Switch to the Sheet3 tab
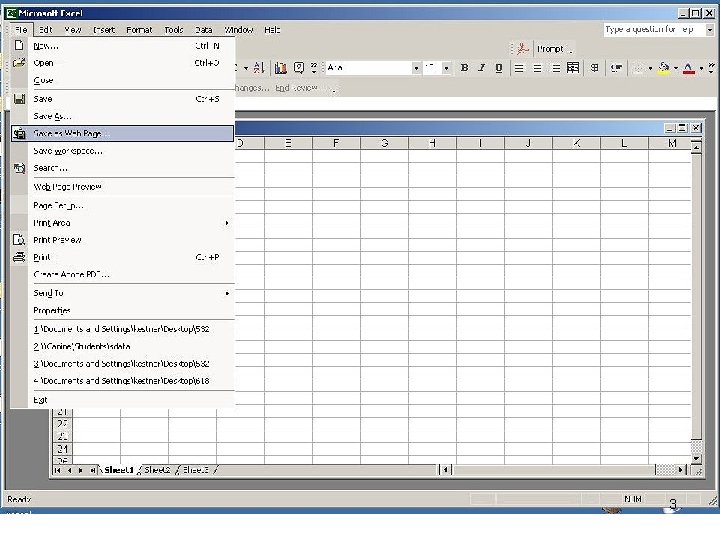The image size is (720, 540). [x=196, y=470]
